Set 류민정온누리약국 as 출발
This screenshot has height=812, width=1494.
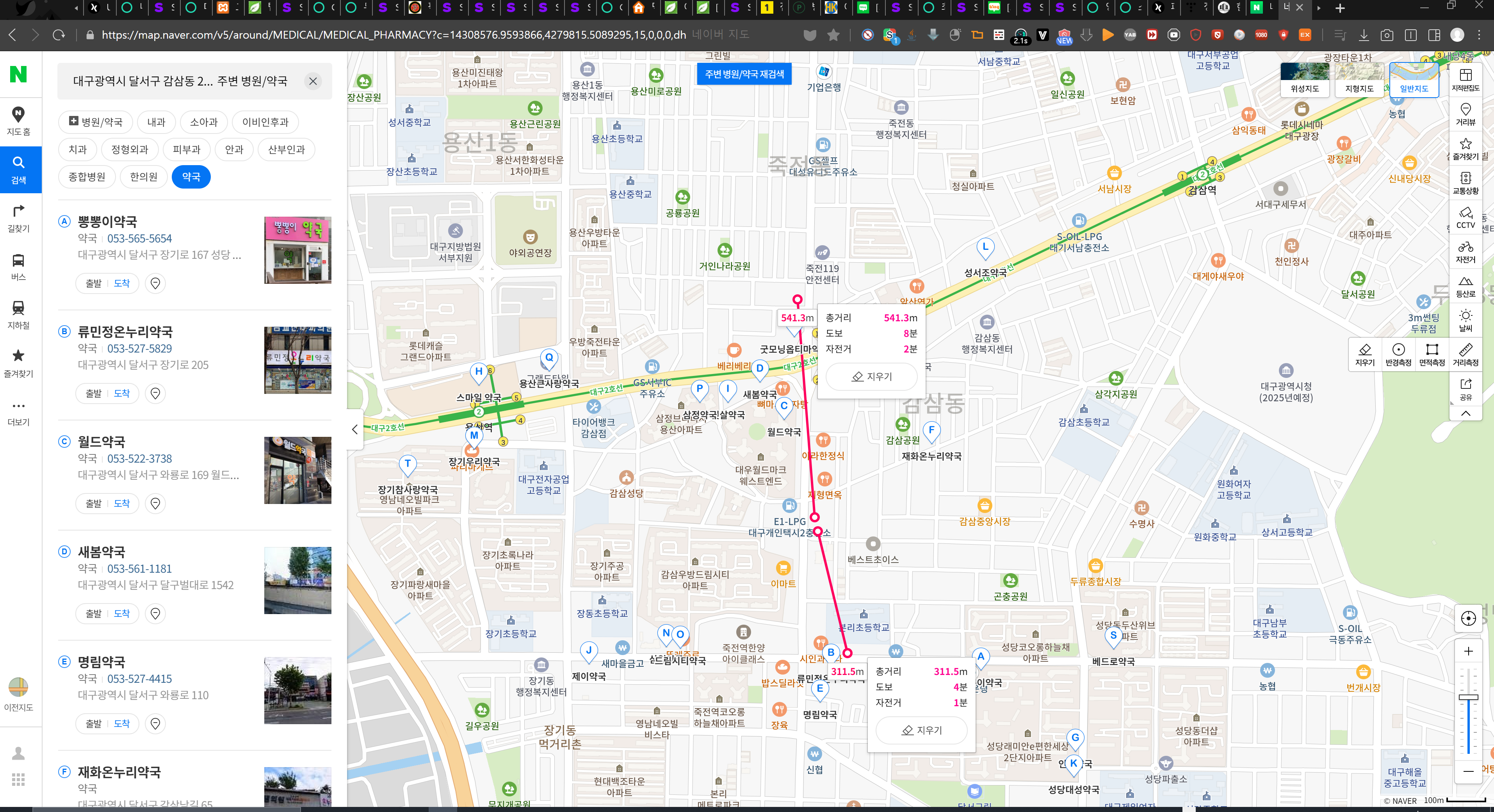click(x=93, y=393)
